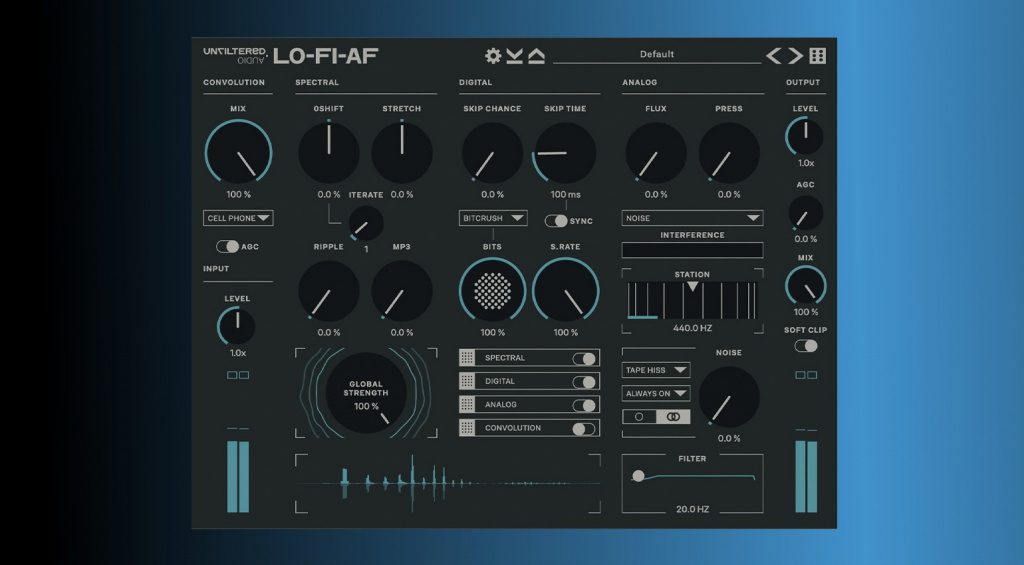Select the linked-circles stereo noise mode
Screen dimensions: 1024x565
tap(673, 417)
